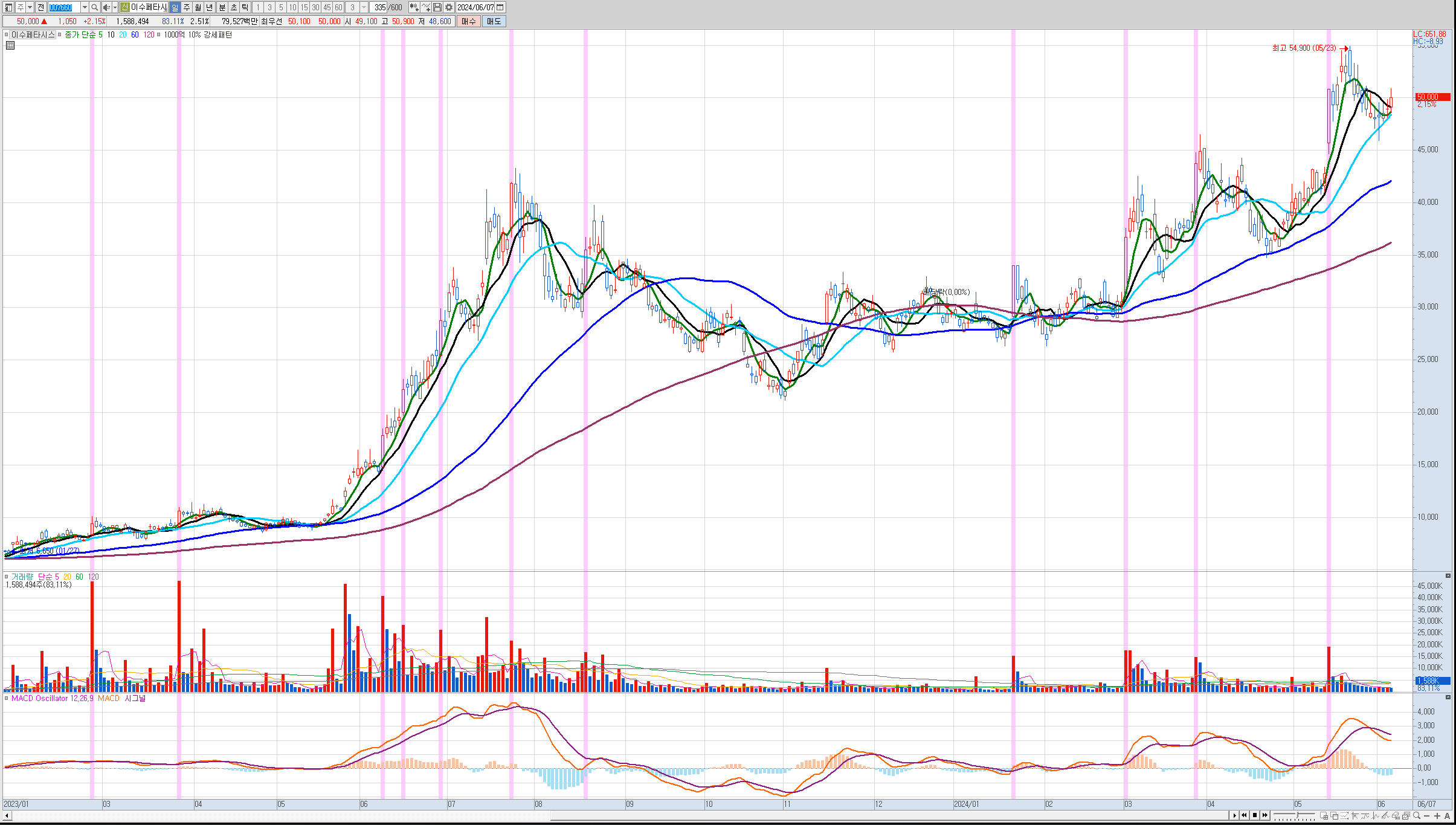1456x825 pixels.
Task: Click the speaker sound icon in toolbar
Action: tap(106, 7)
